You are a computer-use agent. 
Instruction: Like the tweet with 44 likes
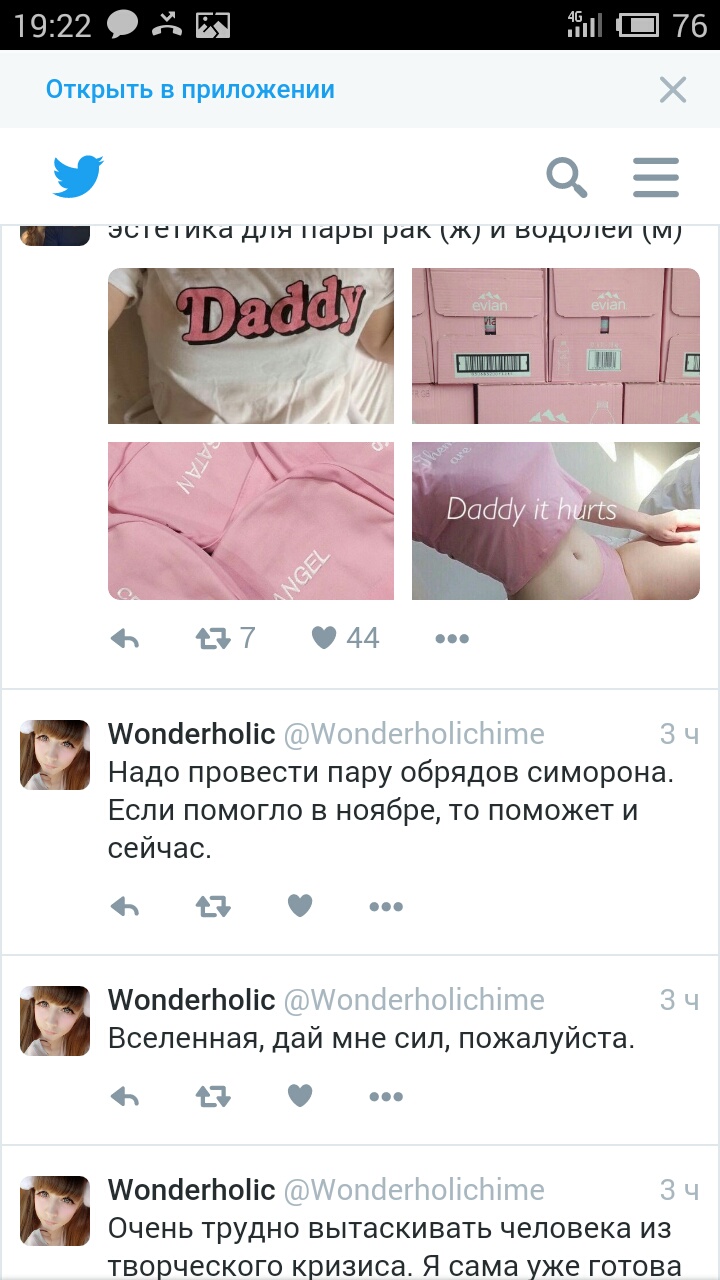345,638
